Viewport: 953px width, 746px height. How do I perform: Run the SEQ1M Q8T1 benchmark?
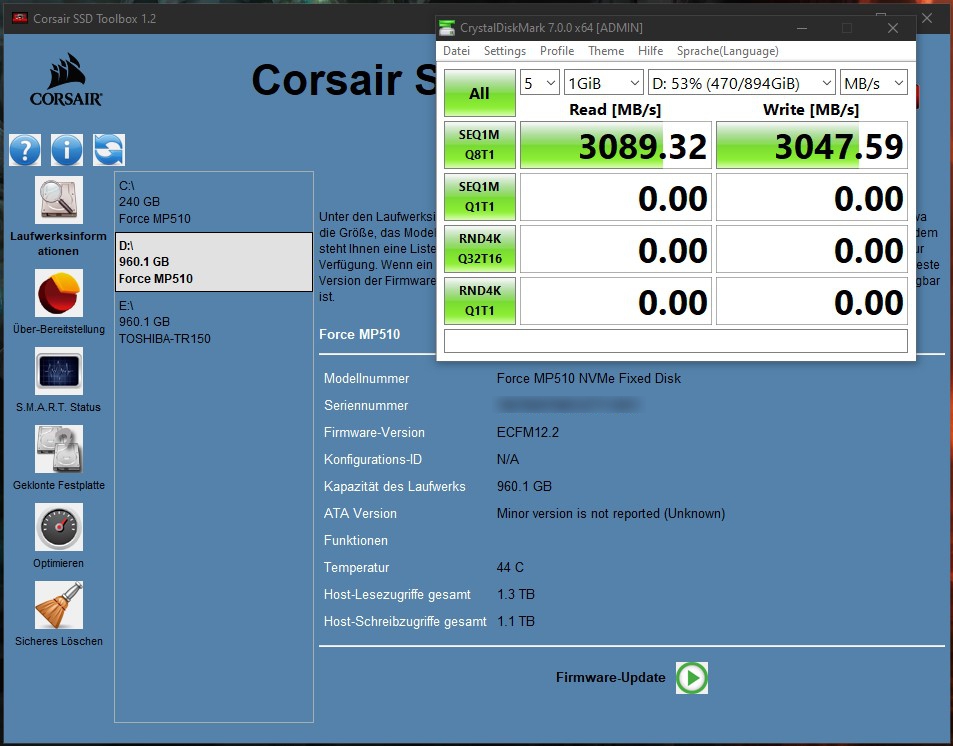[480, 145]
